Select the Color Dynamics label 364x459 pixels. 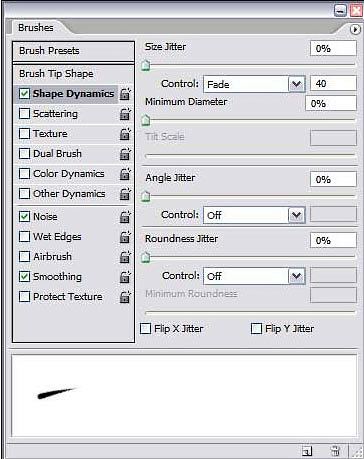pos(69,174)
